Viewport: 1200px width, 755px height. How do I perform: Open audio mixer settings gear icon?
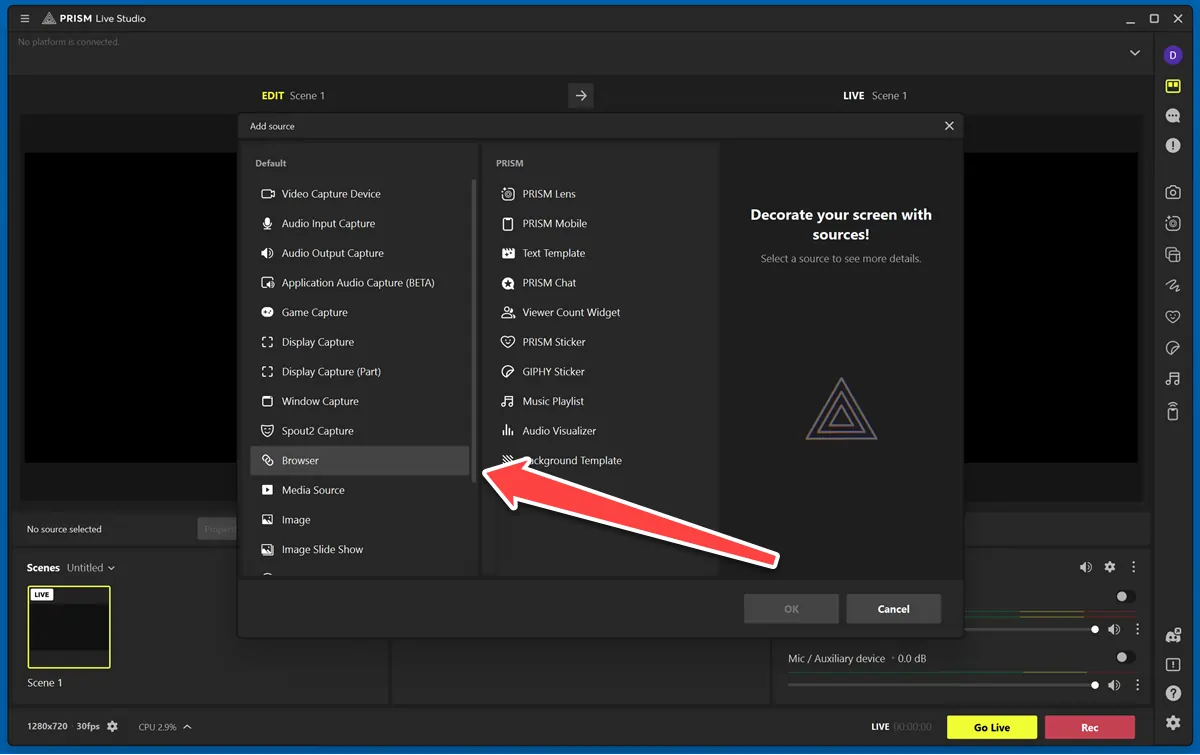coord(1109,567)
